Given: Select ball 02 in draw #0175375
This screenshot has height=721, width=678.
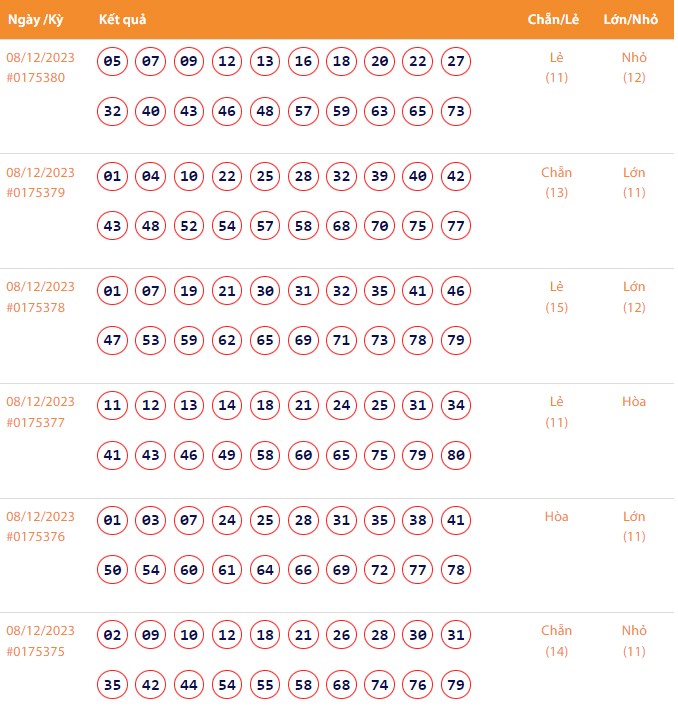Looking at the screenshot, I should pyautogui.click(x=113, y=636).
